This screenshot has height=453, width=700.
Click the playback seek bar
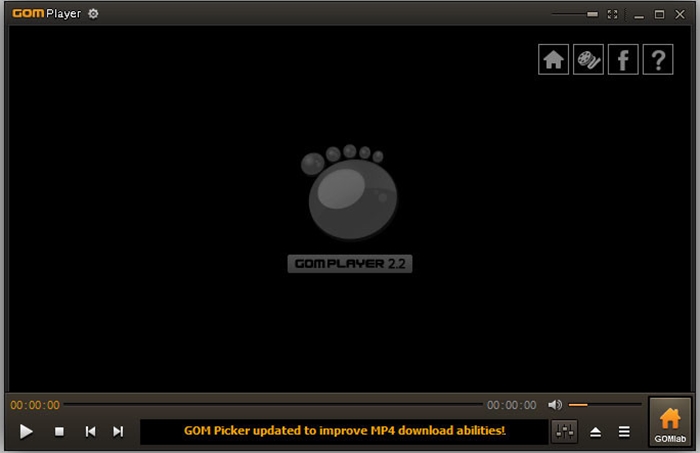pos(273,405)
